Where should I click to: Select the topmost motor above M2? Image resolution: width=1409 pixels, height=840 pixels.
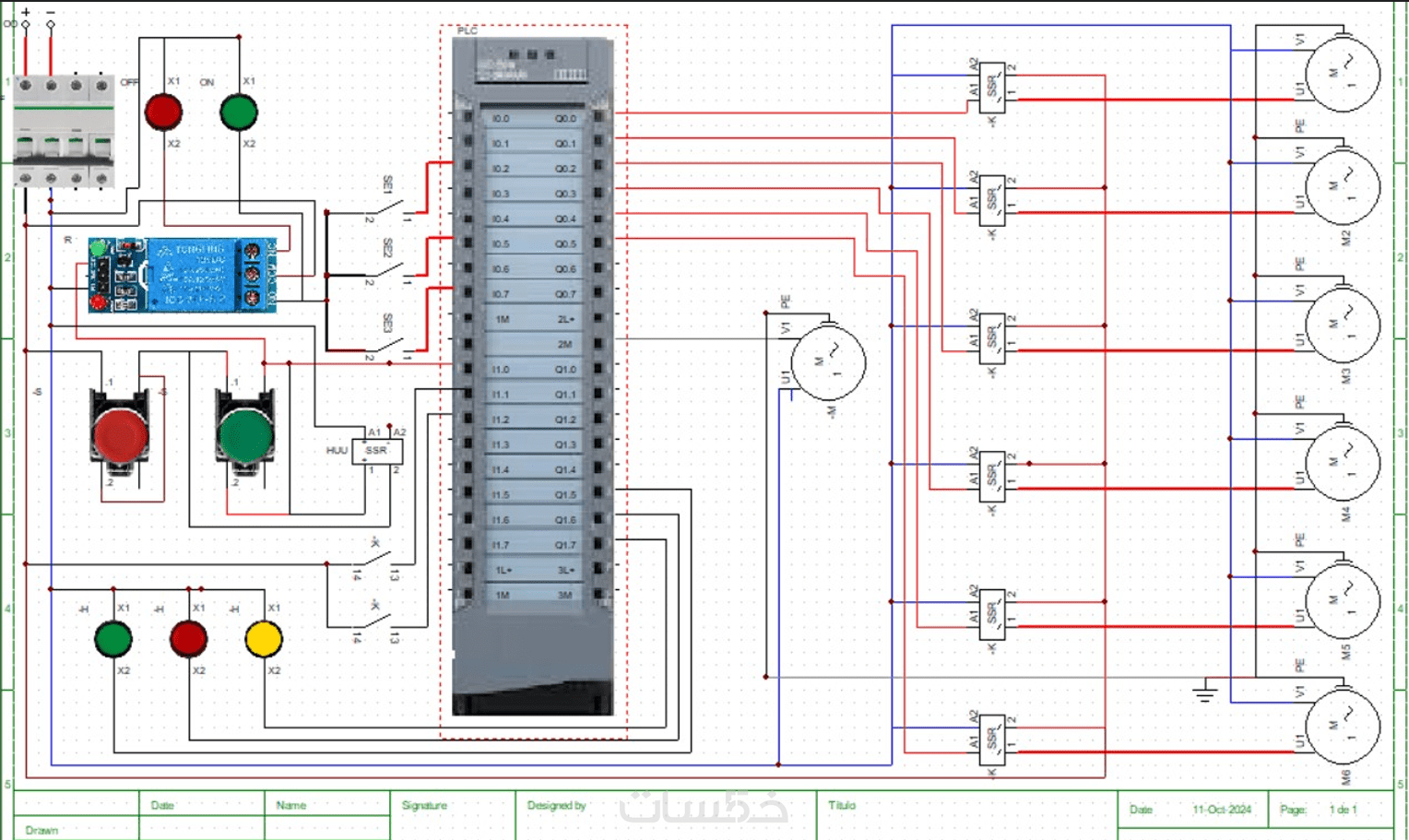pos(1344,74)
